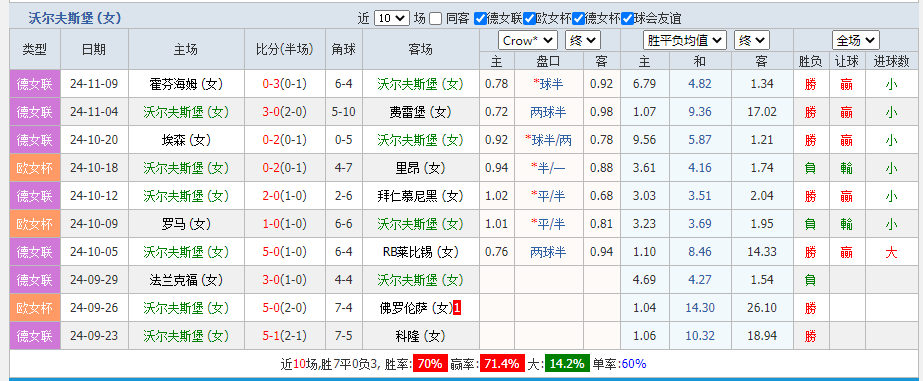This screenshot has height=381, width=923.
Task: Click the 比分(半场) column header
Action: pyautogui.click(x=285, y=49)
